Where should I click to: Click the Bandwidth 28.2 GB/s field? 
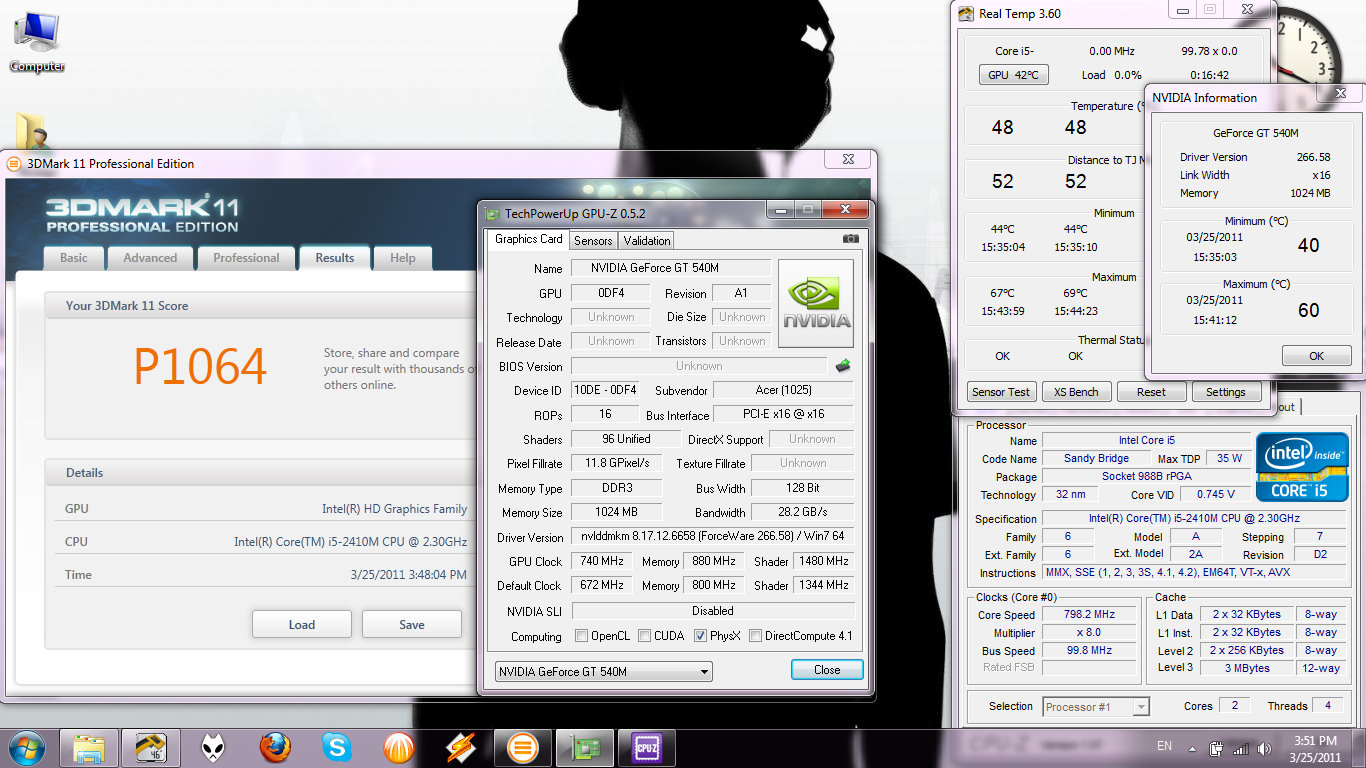pyautogui.click(x=802, y=513)
